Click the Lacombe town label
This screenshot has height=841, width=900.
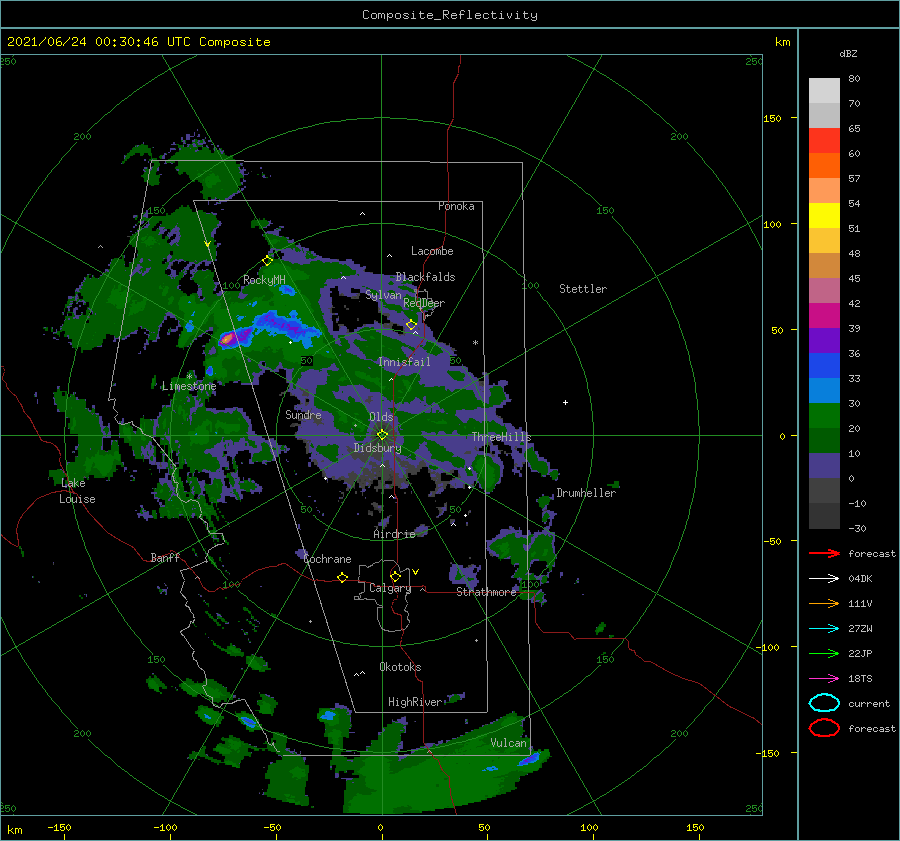click(432, 251)
